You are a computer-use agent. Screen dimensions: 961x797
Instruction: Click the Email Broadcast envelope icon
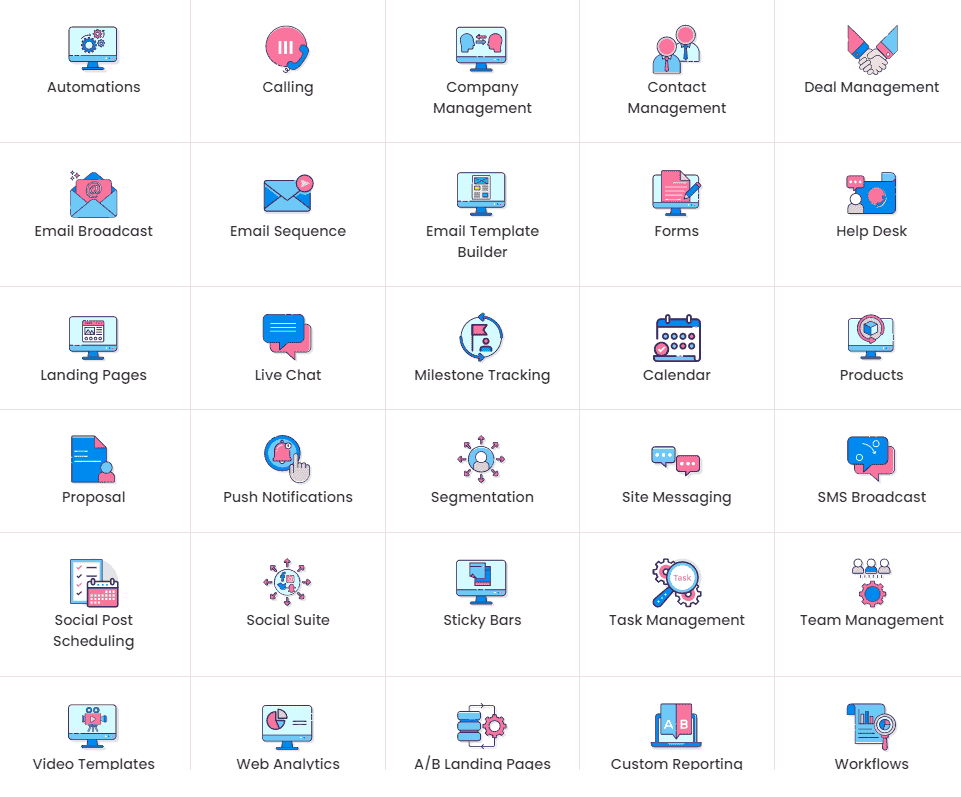click(93, 192)
